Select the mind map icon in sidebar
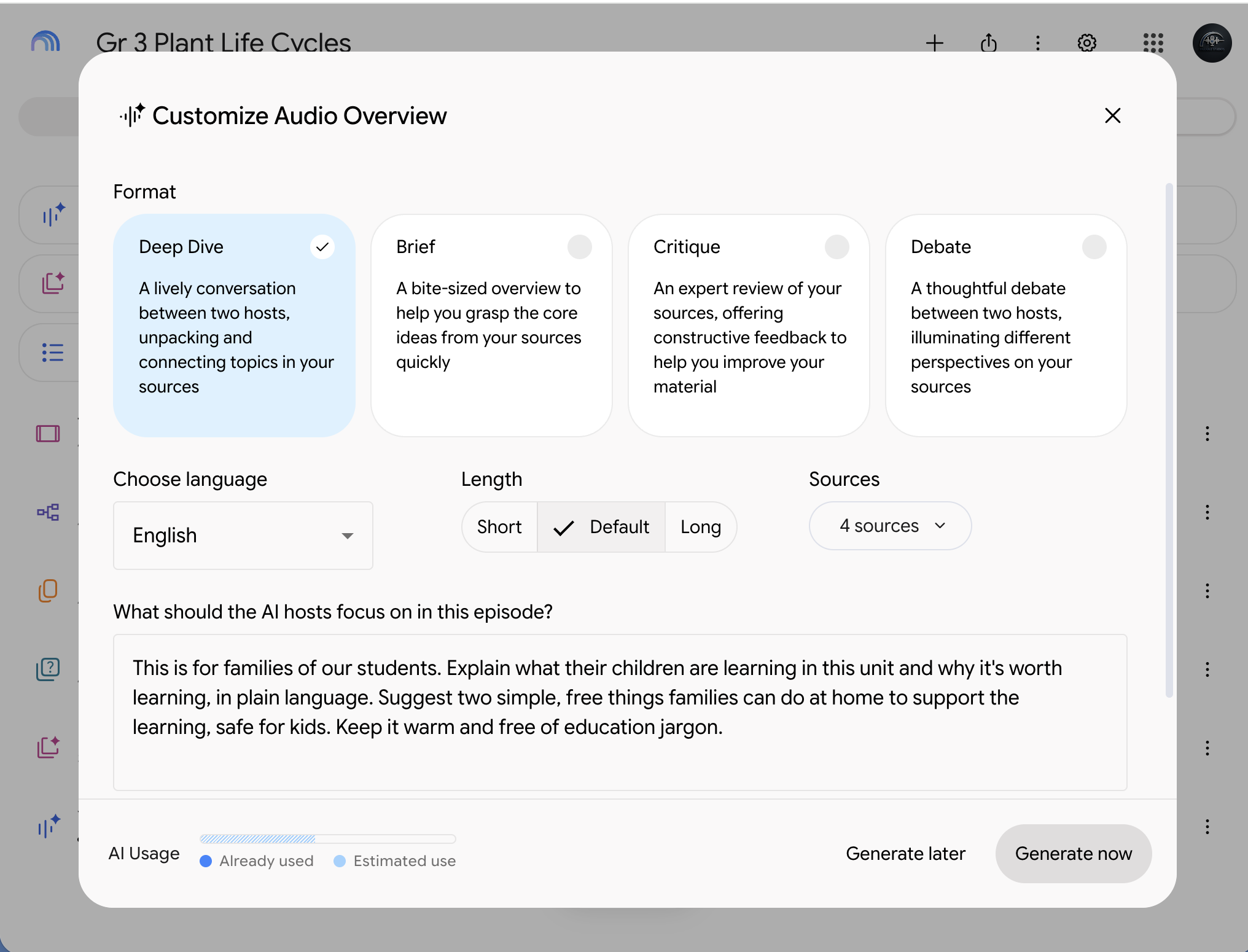 [48, 512]
